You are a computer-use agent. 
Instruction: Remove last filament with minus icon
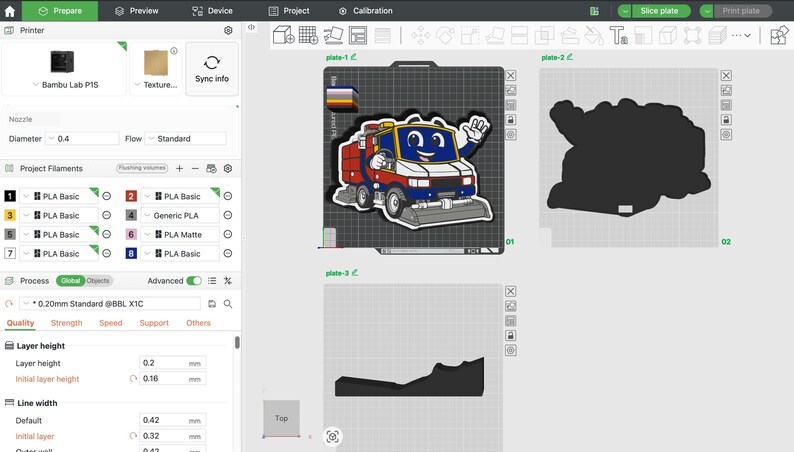[x=195, y=169]
